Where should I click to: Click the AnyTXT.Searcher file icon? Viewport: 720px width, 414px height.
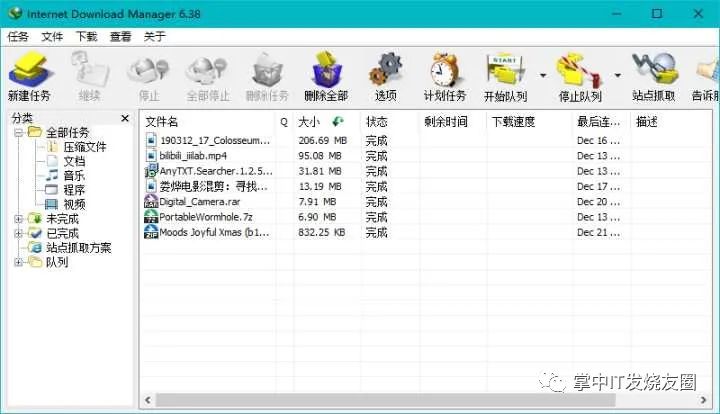[x=151, y=171]
